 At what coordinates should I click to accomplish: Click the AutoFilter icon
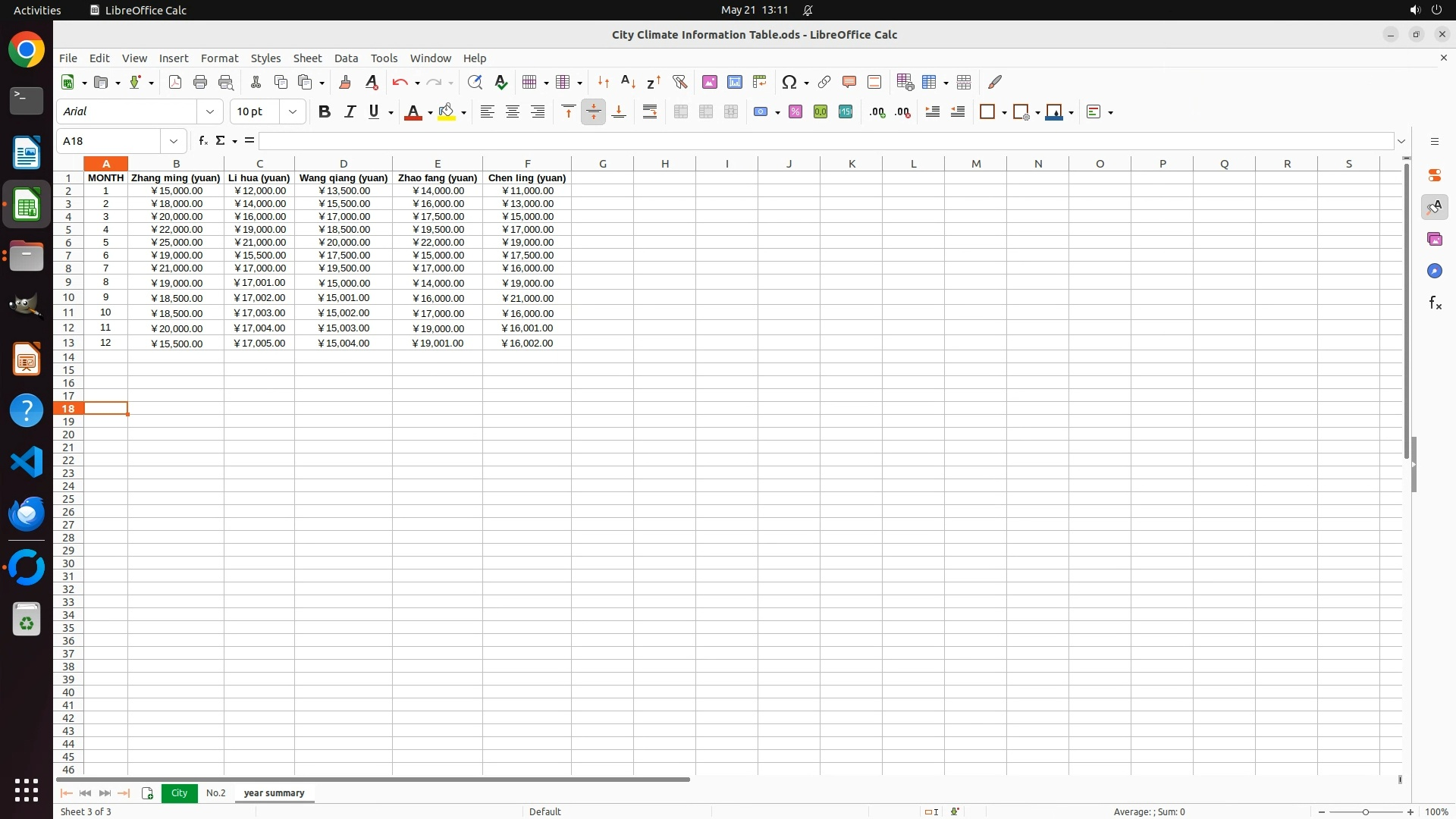click(679, 82)
